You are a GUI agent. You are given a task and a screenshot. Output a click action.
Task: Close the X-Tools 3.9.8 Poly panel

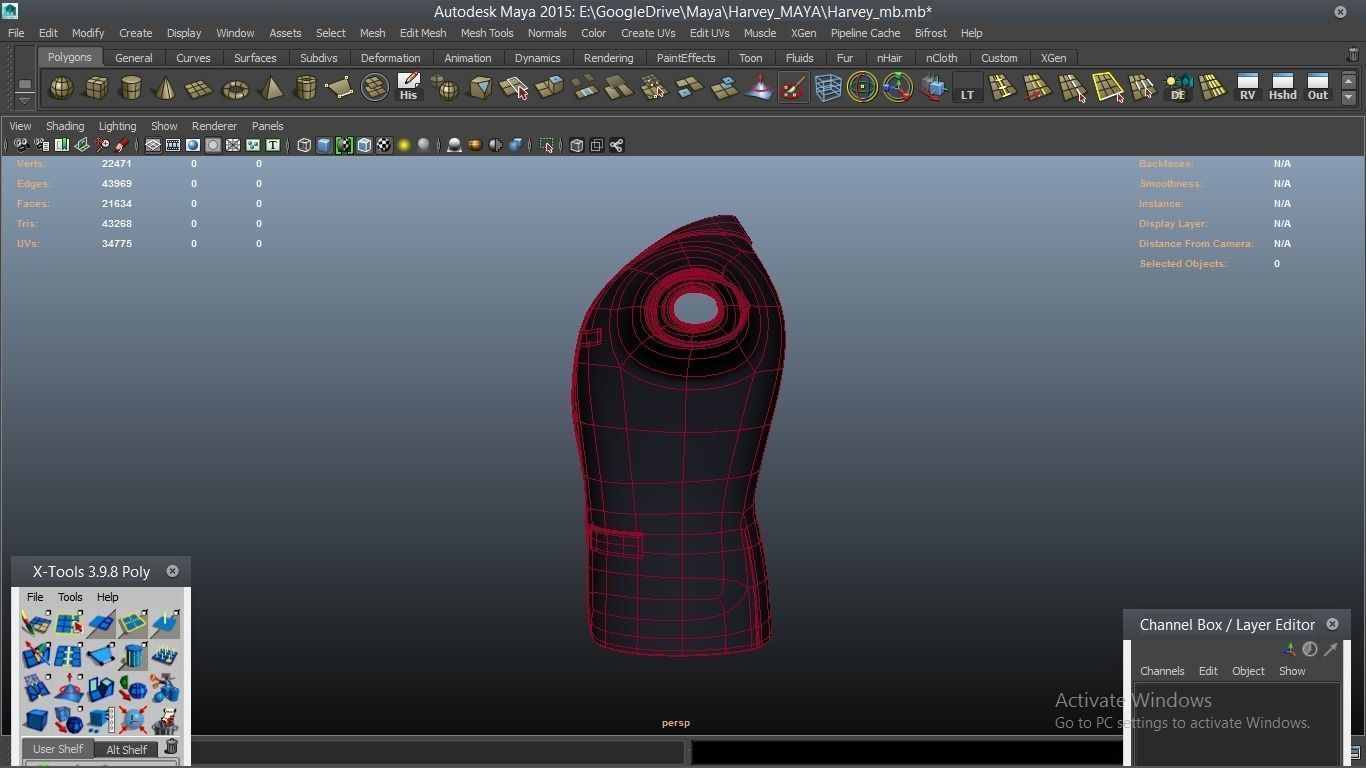point(172,571)
